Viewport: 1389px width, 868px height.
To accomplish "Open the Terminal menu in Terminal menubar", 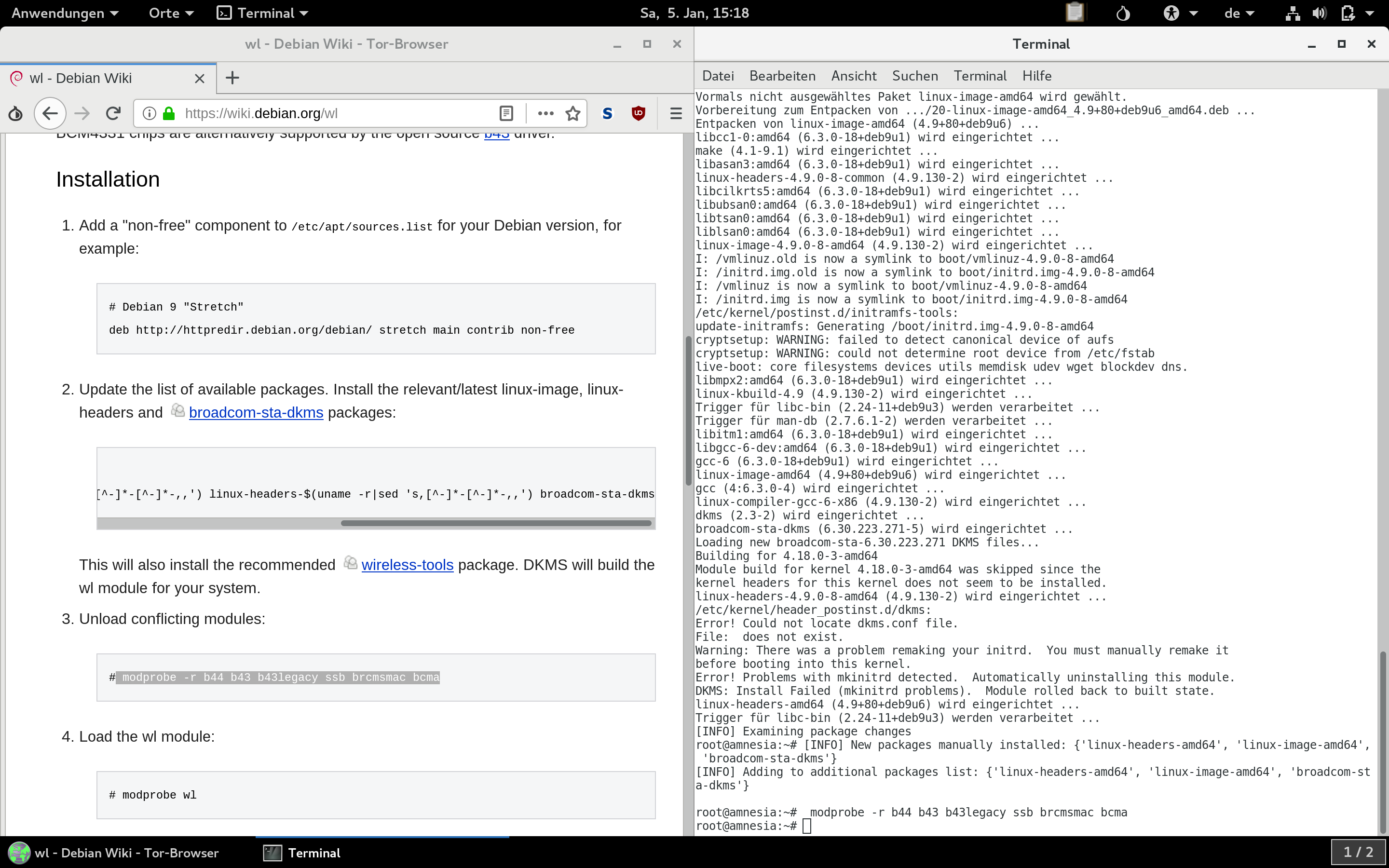I will click(980, 76).
